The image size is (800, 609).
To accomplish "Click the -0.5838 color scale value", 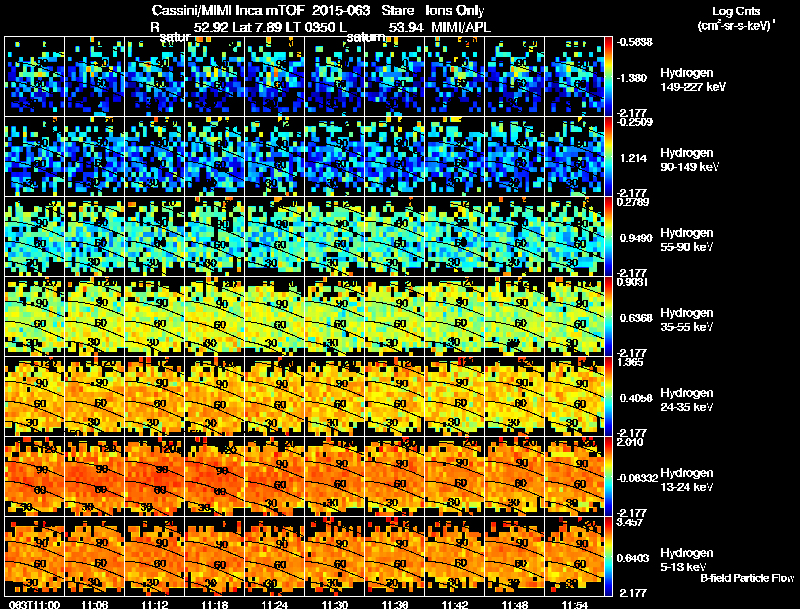I will (635, 42).
